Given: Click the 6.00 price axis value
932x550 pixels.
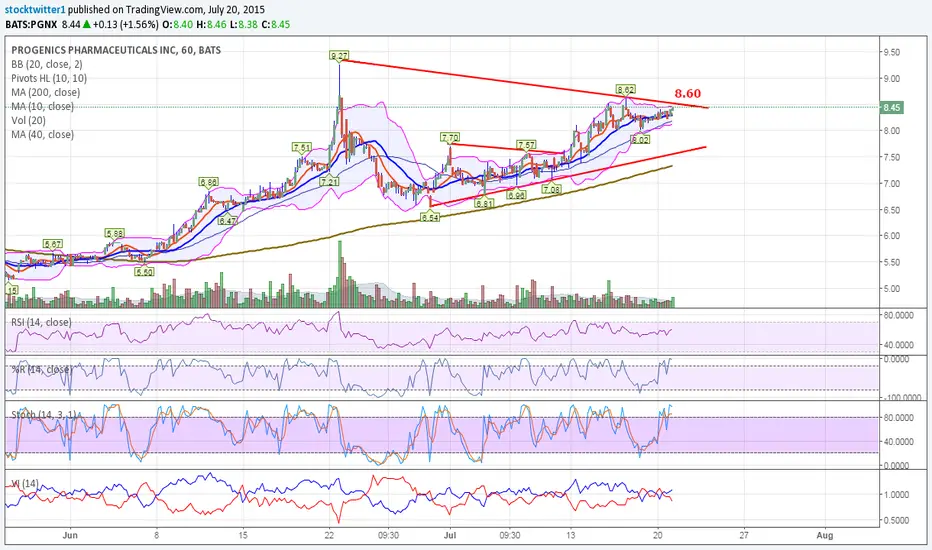Looking at the screenshot, I should click(x=892, y=236).
